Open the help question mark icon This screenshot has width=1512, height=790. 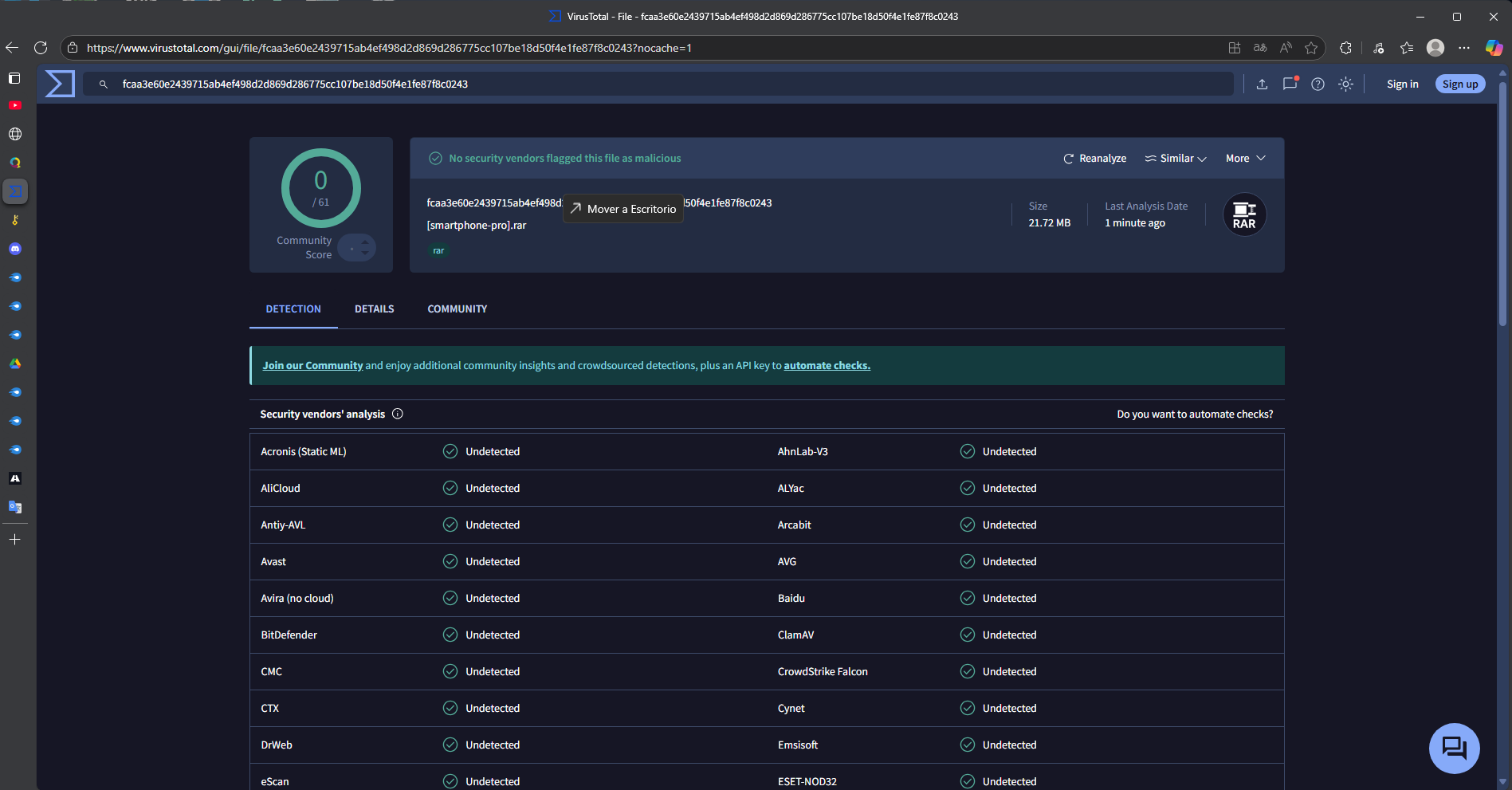coord(1318,84)
